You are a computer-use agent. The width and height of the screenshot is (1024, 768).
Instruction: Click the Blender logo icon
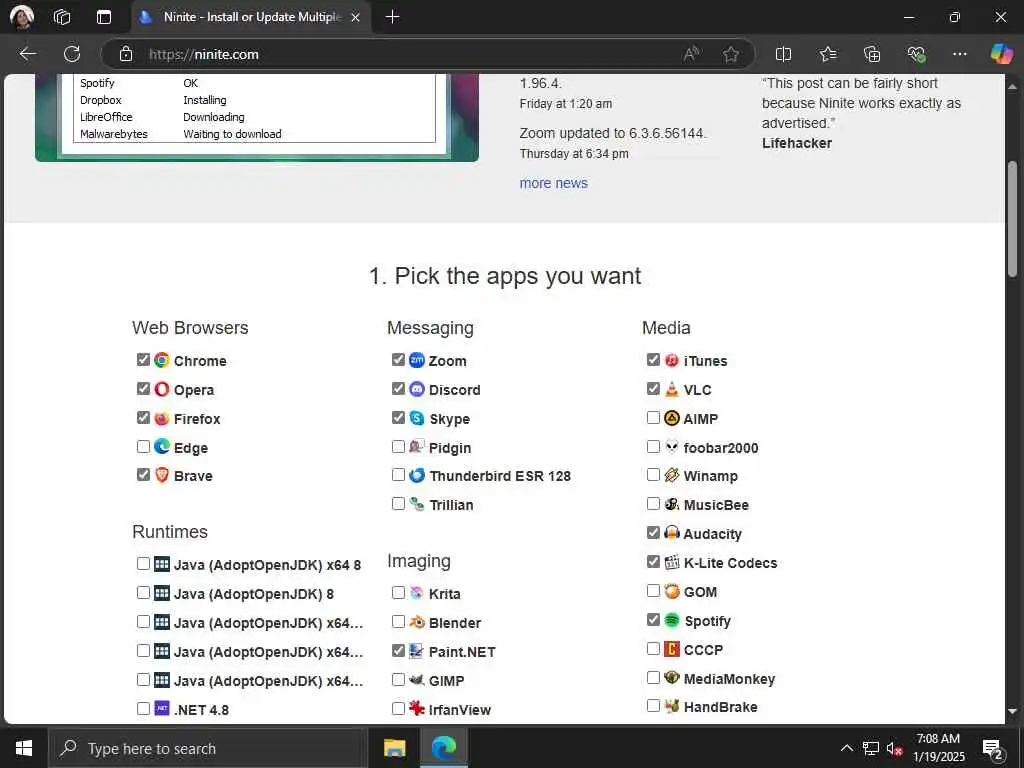417,622
